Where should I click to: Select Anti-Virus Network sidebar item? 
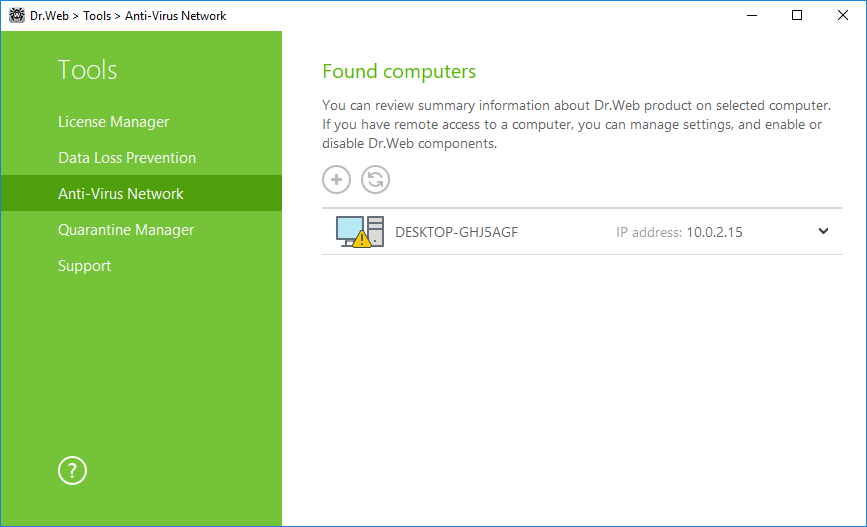[142, 194]
